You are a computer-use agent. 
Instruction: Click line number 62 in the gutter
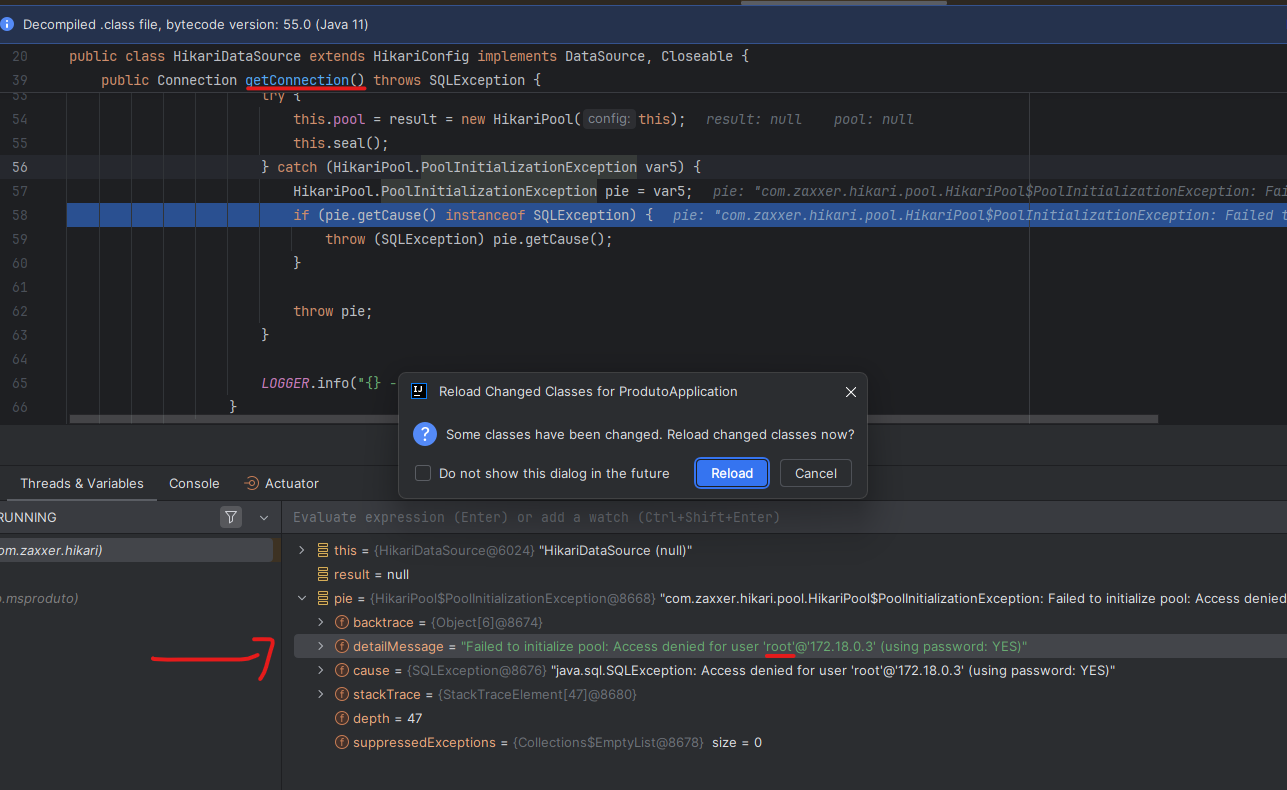(20, 311)
